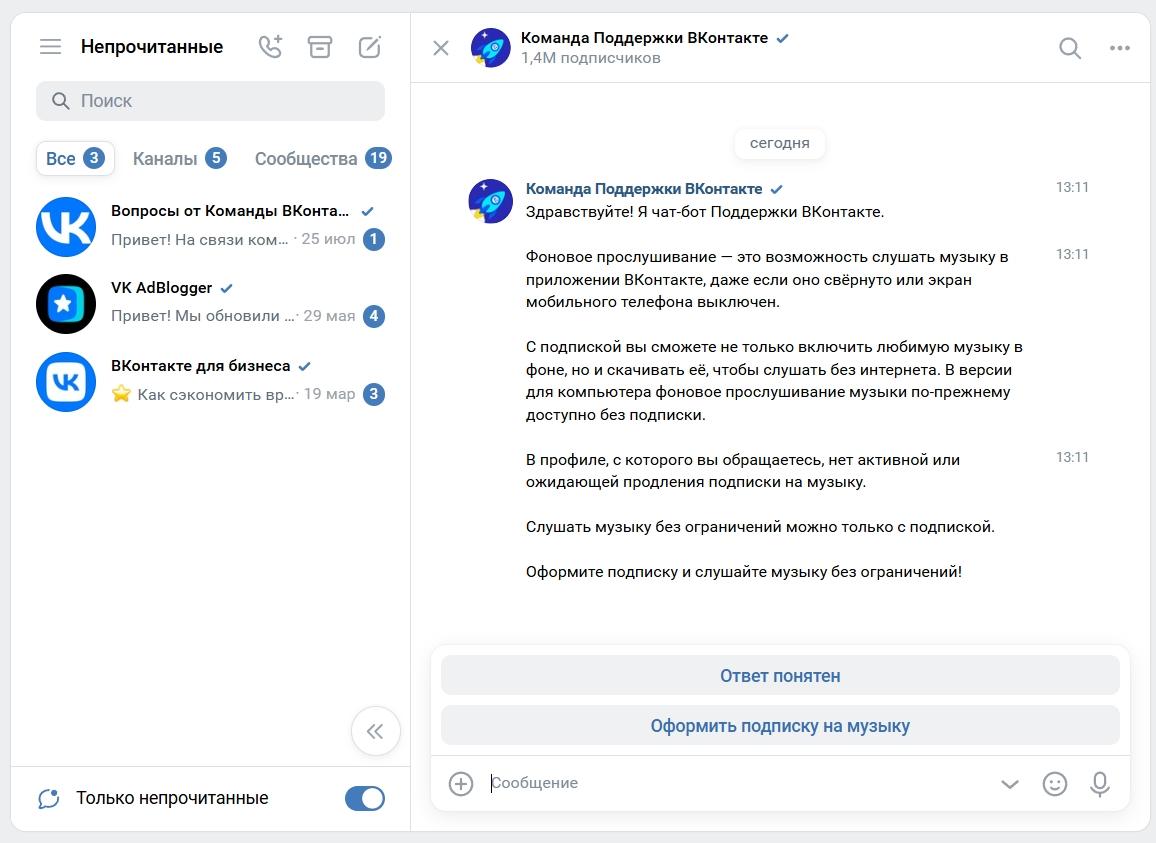The width and height of the screenshot is (1156, 843).
Task: Click into the Сообщение input field
Action: click(737, 783)
